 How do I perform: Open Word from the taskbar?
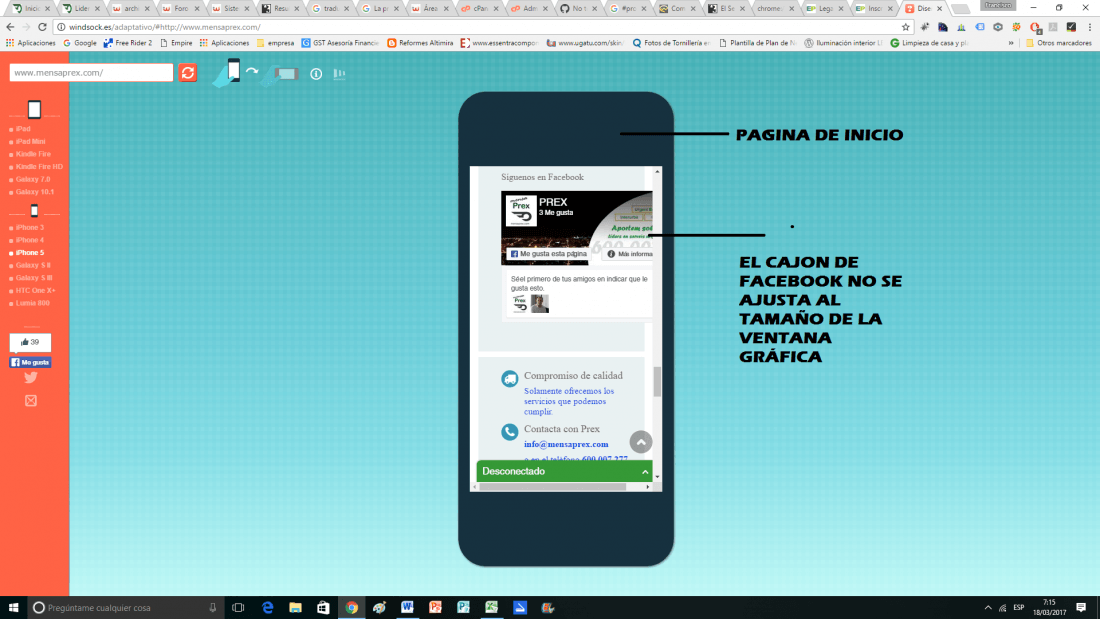pos(408,608)
